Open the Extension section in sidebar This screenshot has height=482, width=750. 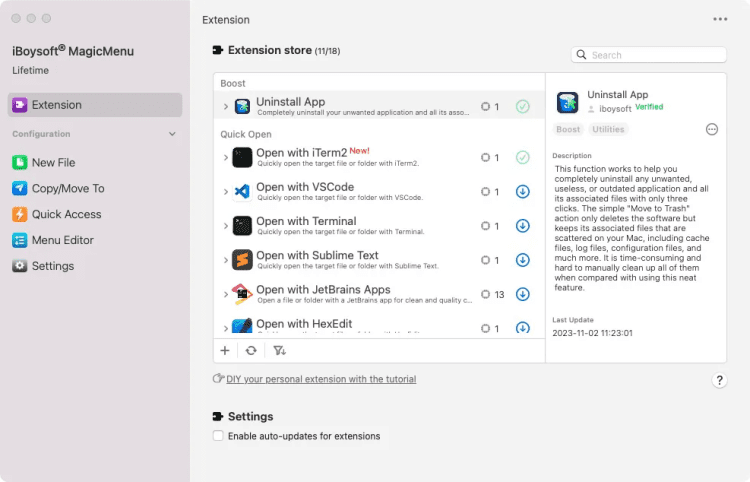[x=95, y=105]
